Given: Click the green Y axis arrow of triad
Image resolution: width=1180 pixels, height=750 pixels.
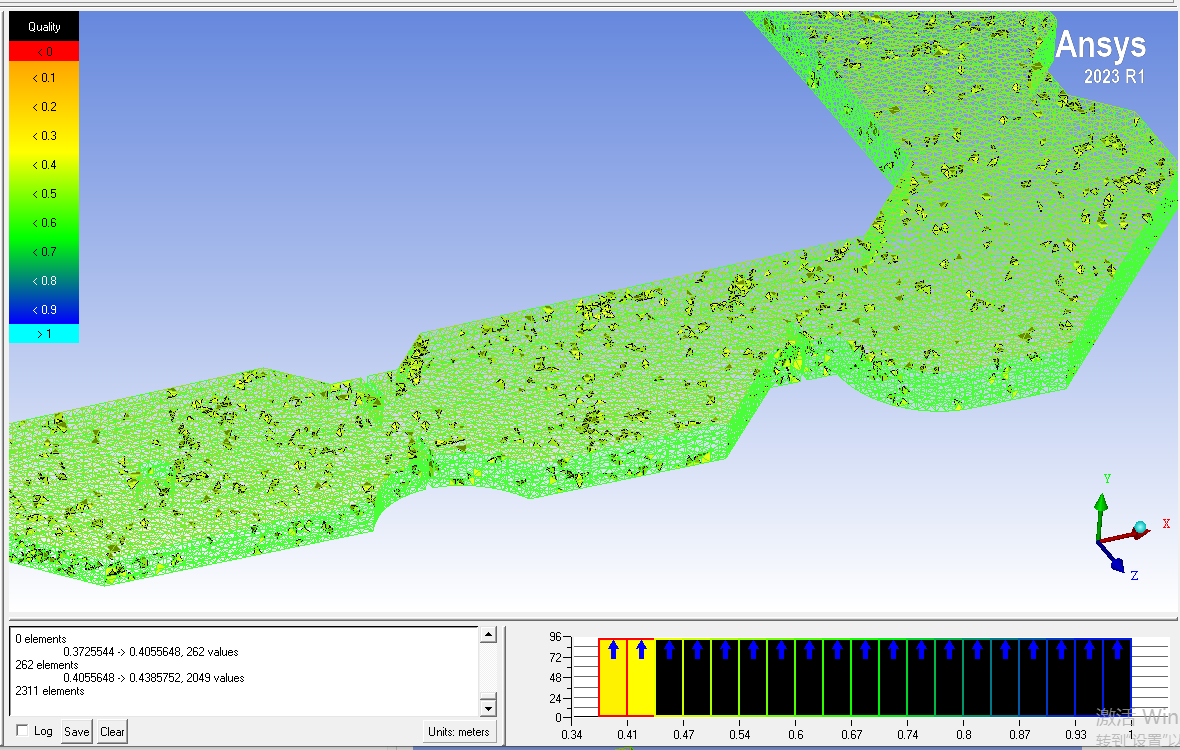Looking at the screenshot, I should pos(1101,504).
